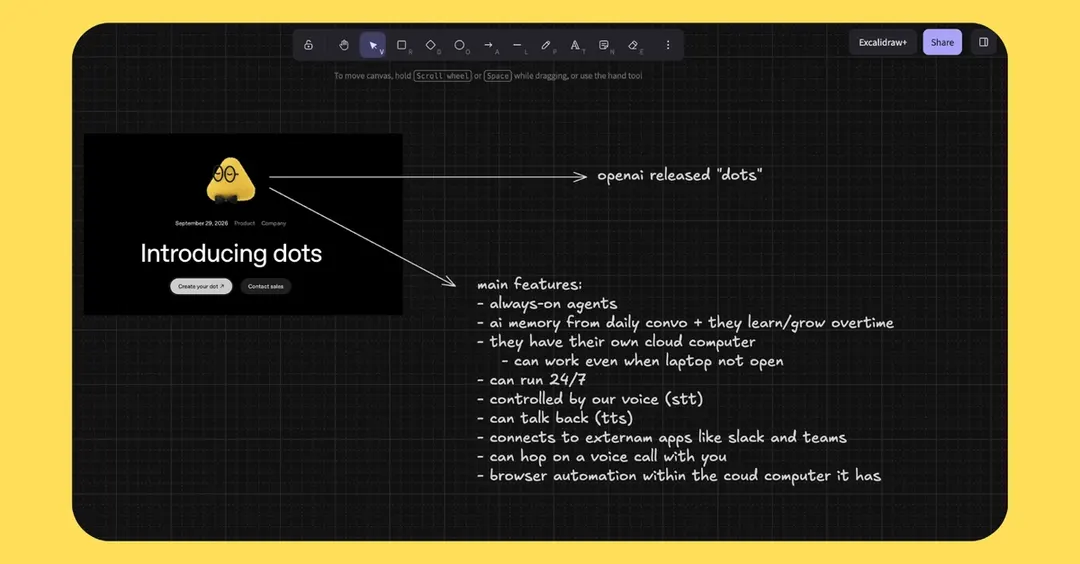Toggle the canvas lock tool
Image resolution: width=1080 pixels, height=564 pixels.
pos(309,45)
